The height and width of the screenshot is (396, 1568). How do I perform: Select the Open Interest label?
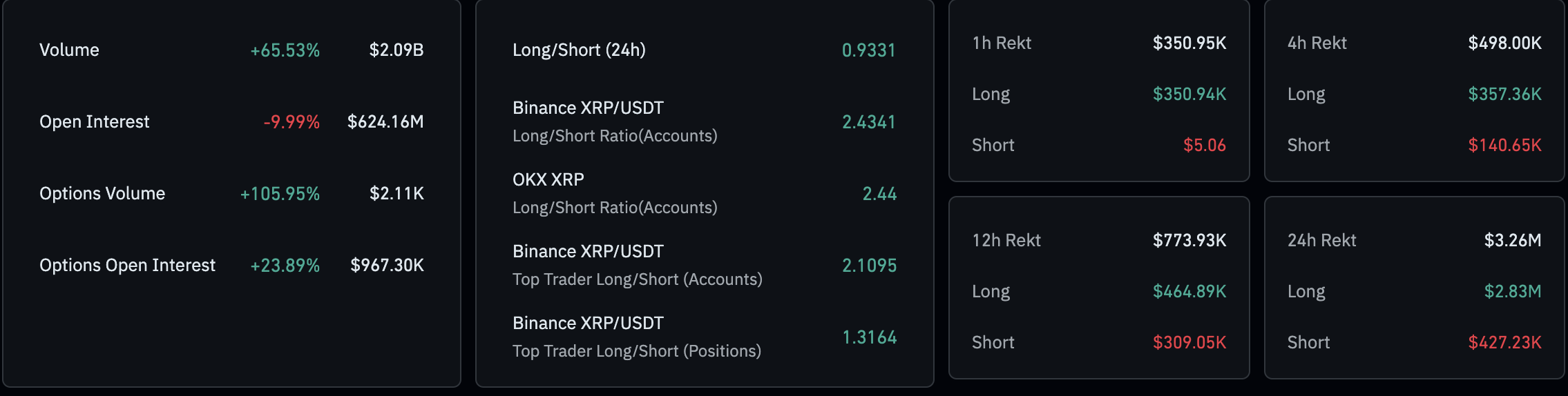pyautogui.click(x=94, y=122)
